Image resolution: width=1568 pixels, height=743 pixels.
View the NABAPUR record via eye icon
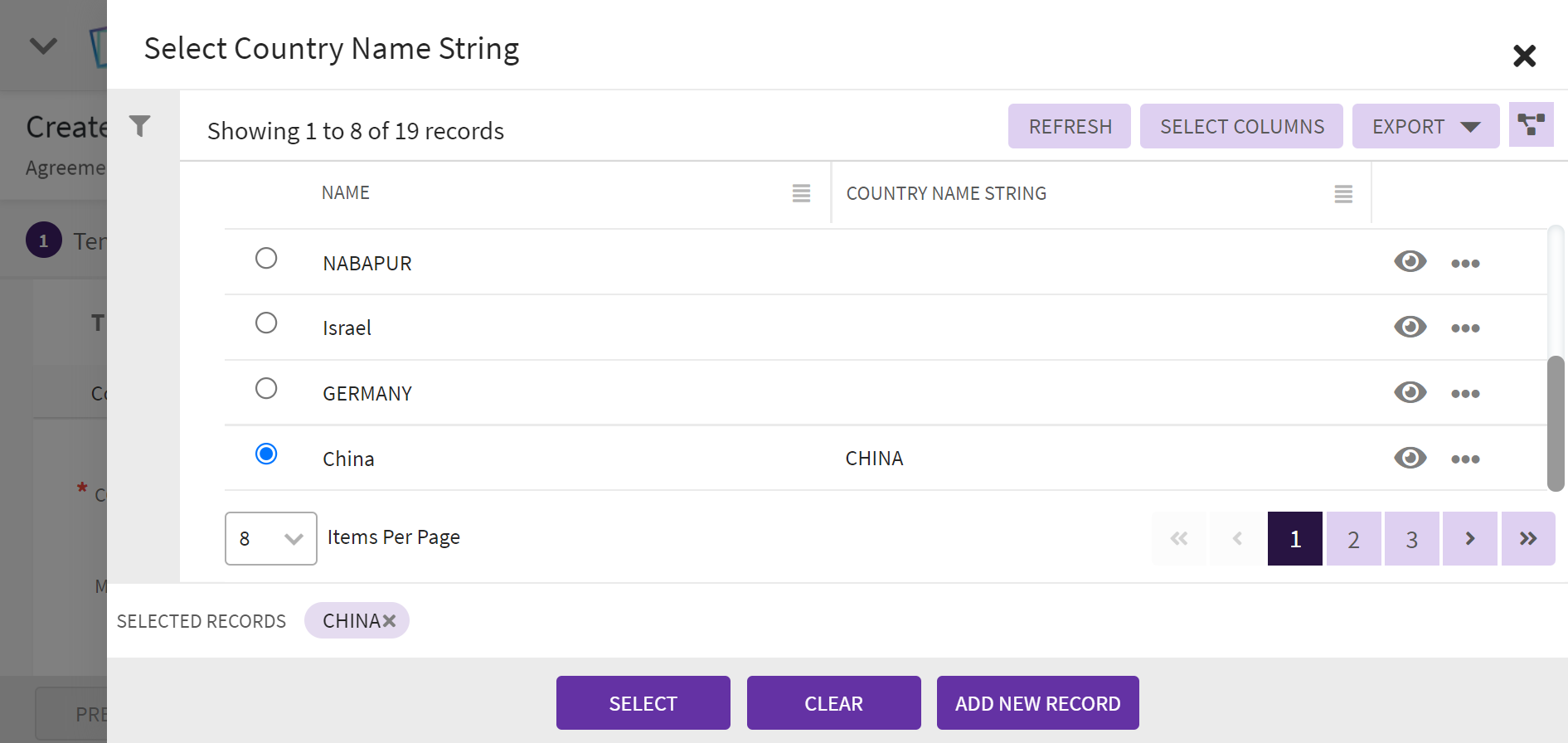(x=1410, y=262)
